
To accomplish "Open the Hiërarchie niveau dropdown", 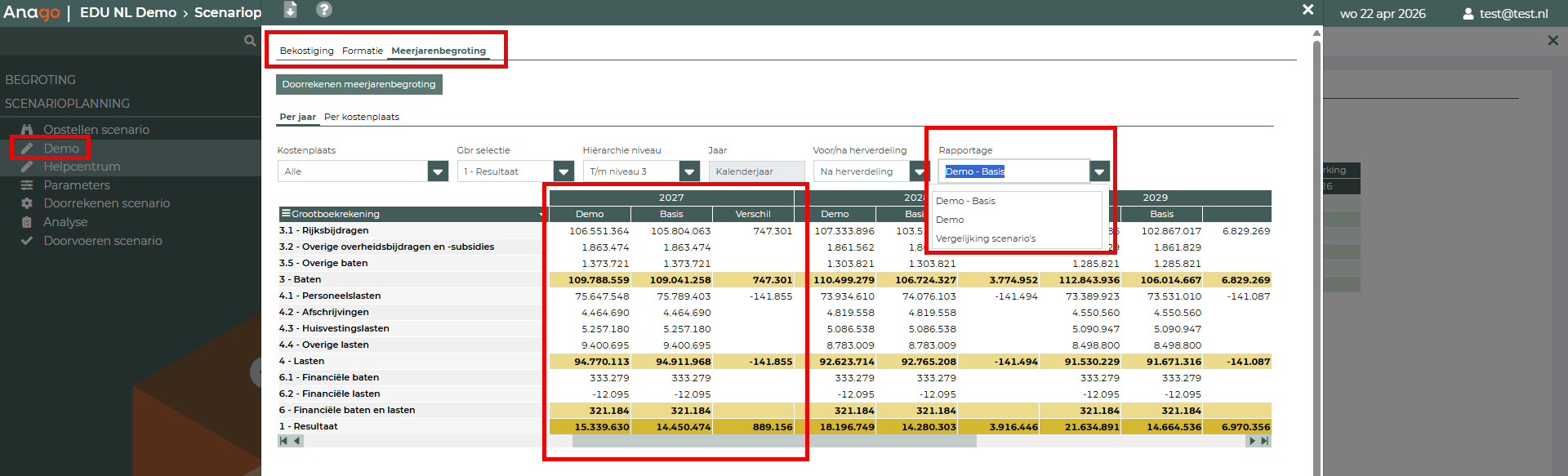I will pos(689,171).
